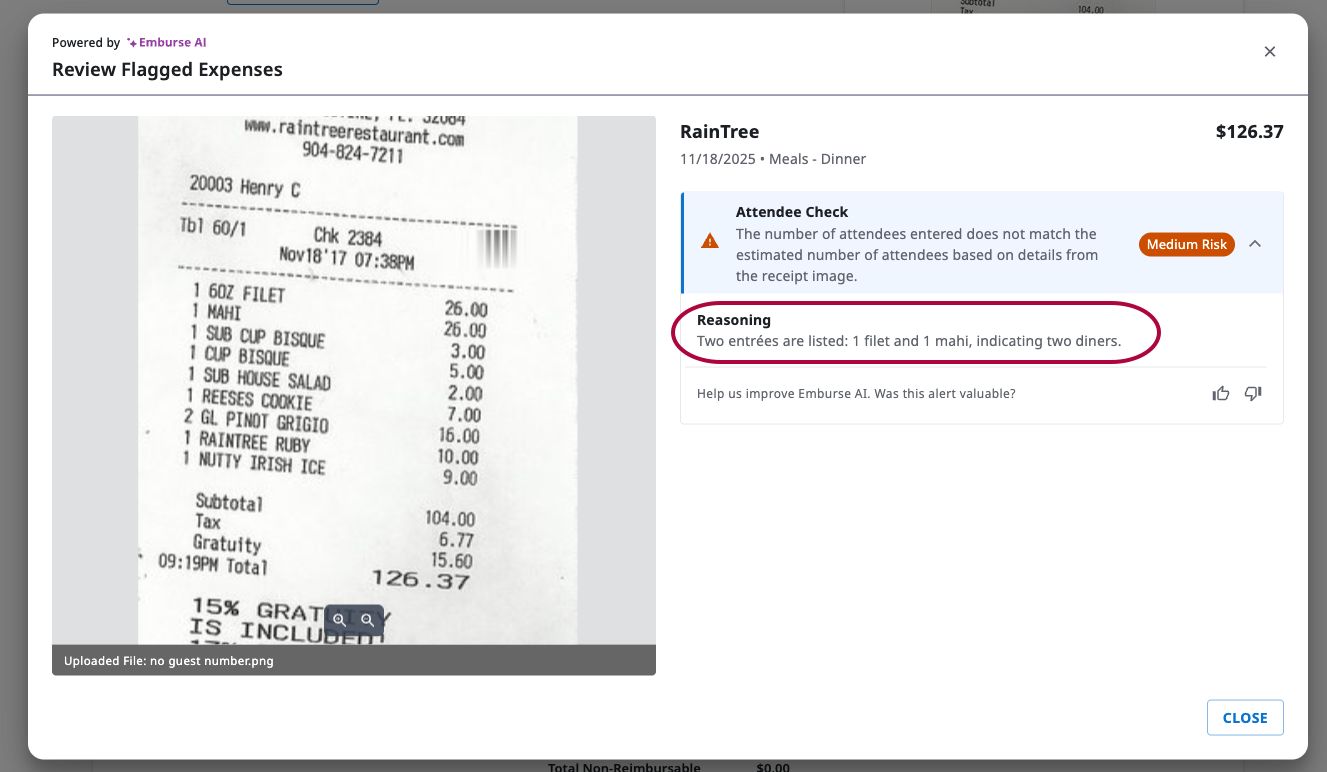Click the Attendee Check heading
Viewport: 1327px width, 772px height.
click(x=792, y=212)
